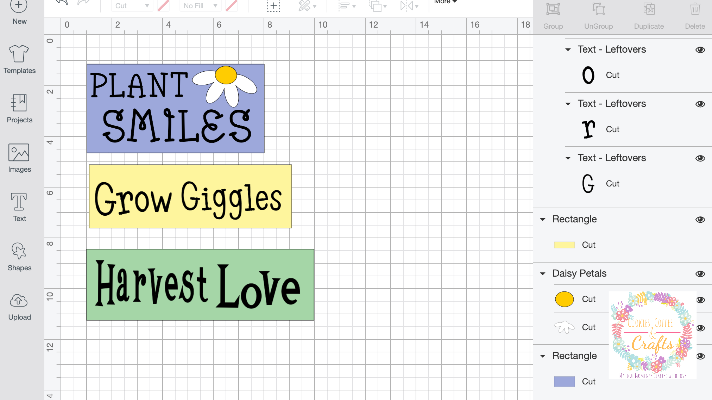Open the Images library
Image resolution: width=712 pixels, height=400 pixels.
pyautogui.click(x=19, y=158)
